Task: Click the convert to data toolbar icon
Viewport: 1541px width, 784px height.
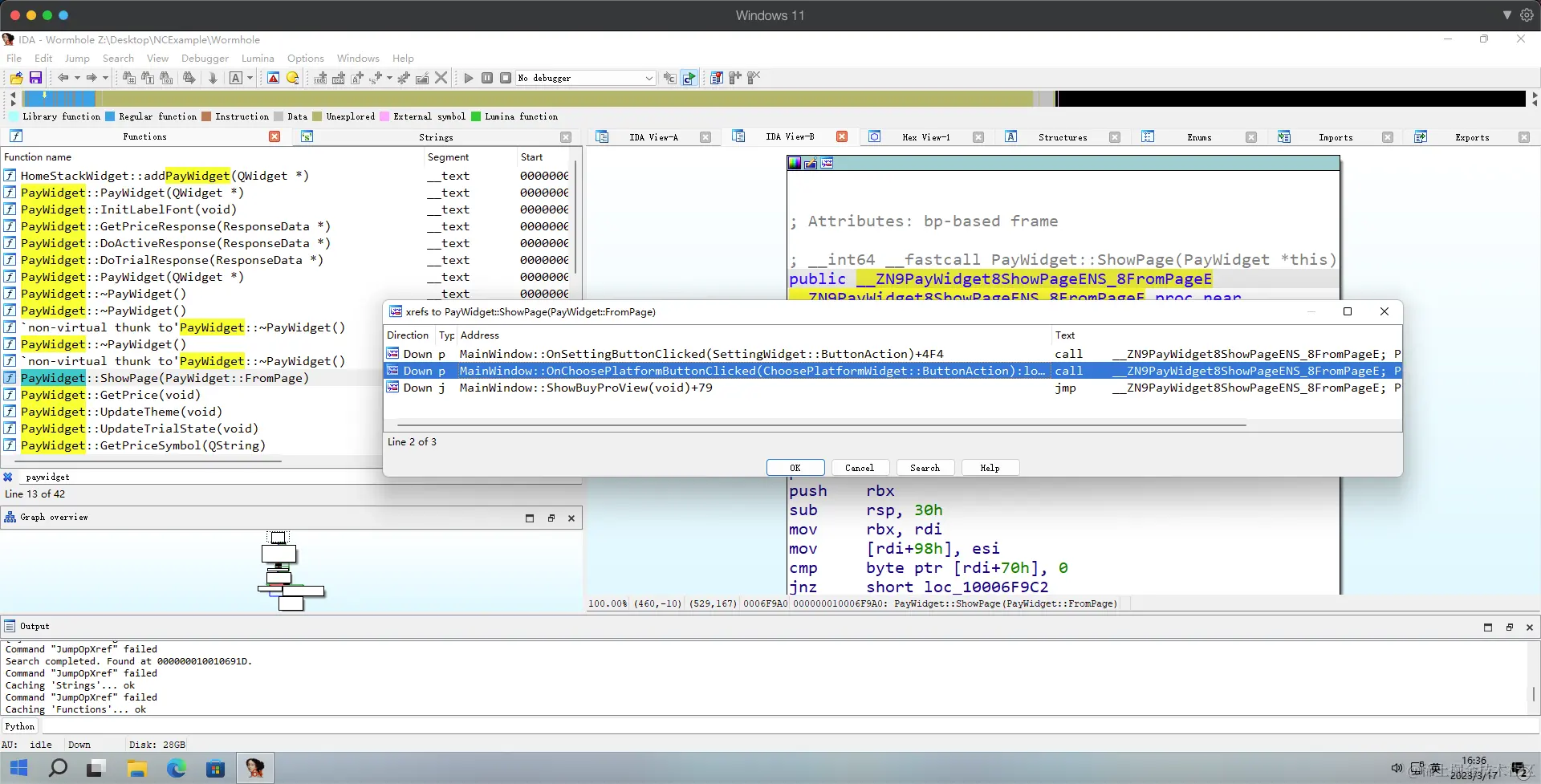Action: tap(339, 78)
